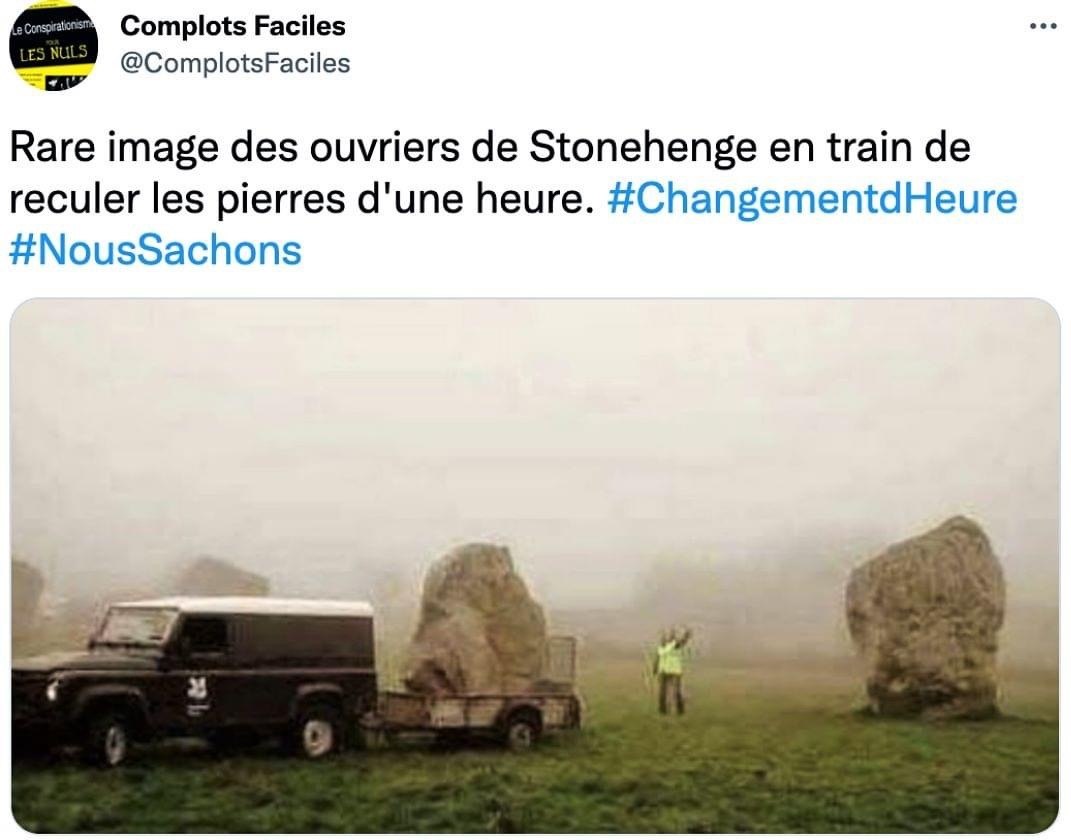Image resolution: width=1071 pixels, height=840 pixels.
Task: Open the #ChangementdHeure hashtag
Action: tap(812, 199)
